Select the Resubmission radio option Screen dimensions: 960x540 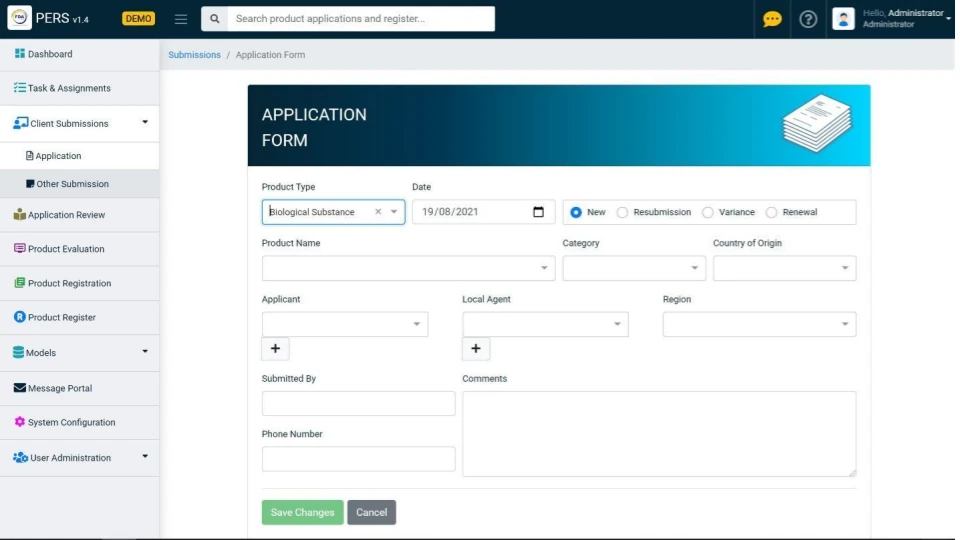(x=622, y=212)
